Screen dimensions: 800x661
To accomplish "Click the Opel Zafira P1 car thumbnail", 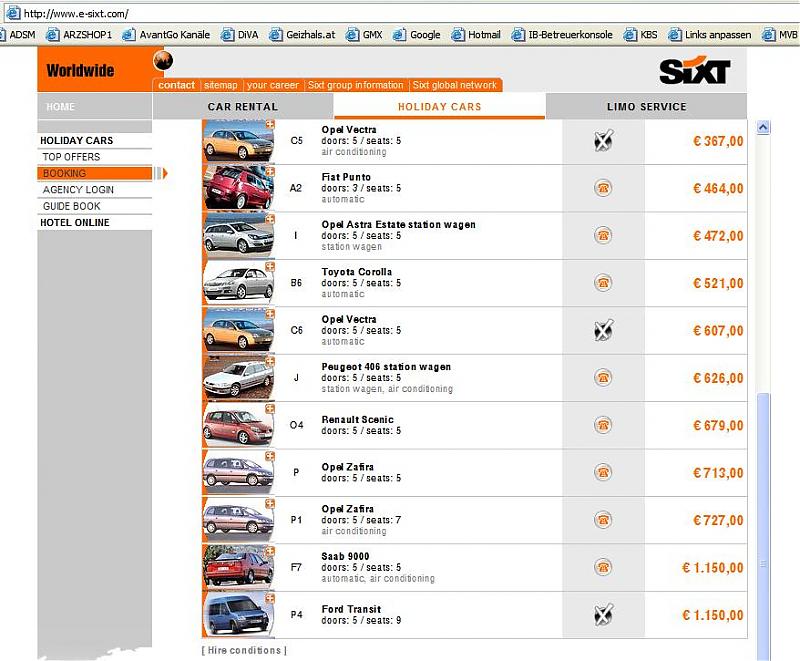I will click(x=238, y=520).
